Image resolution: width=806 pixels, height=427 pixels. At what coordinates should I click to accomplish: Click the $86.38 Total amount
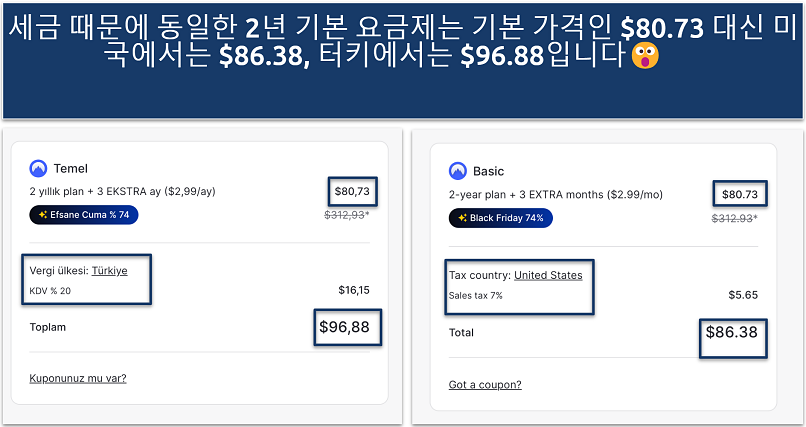coord(731,332)
